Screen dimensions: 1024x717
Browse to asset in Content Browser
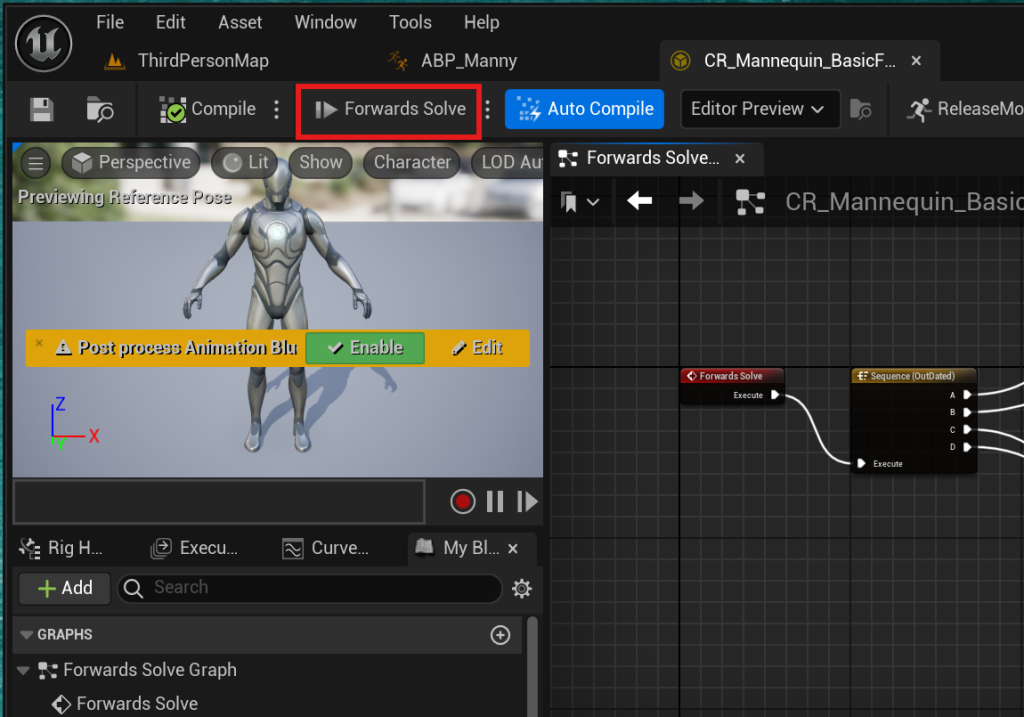click(100, 109)
